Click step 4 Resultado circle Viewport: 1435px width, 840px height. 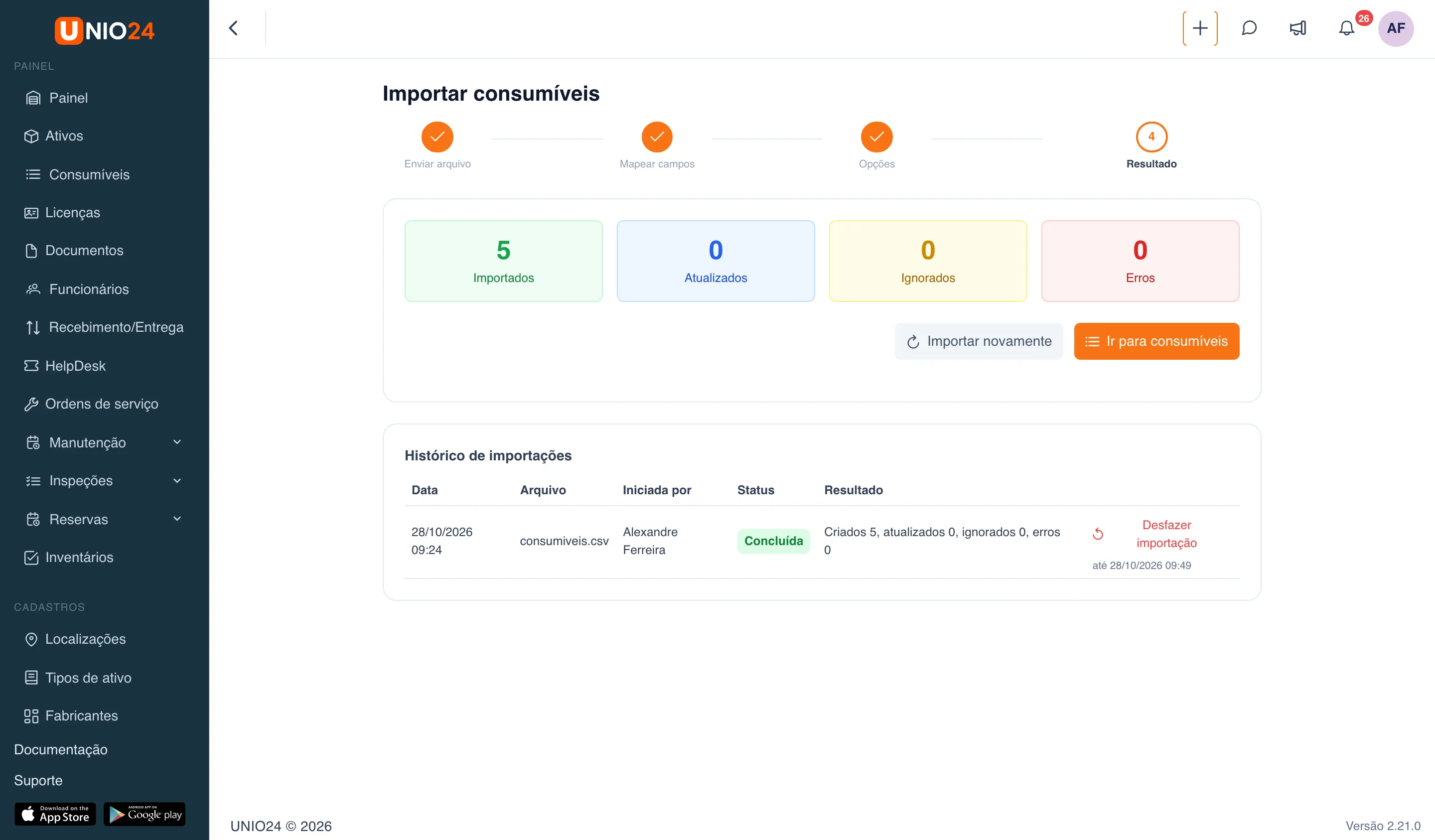click(1151, 137)
